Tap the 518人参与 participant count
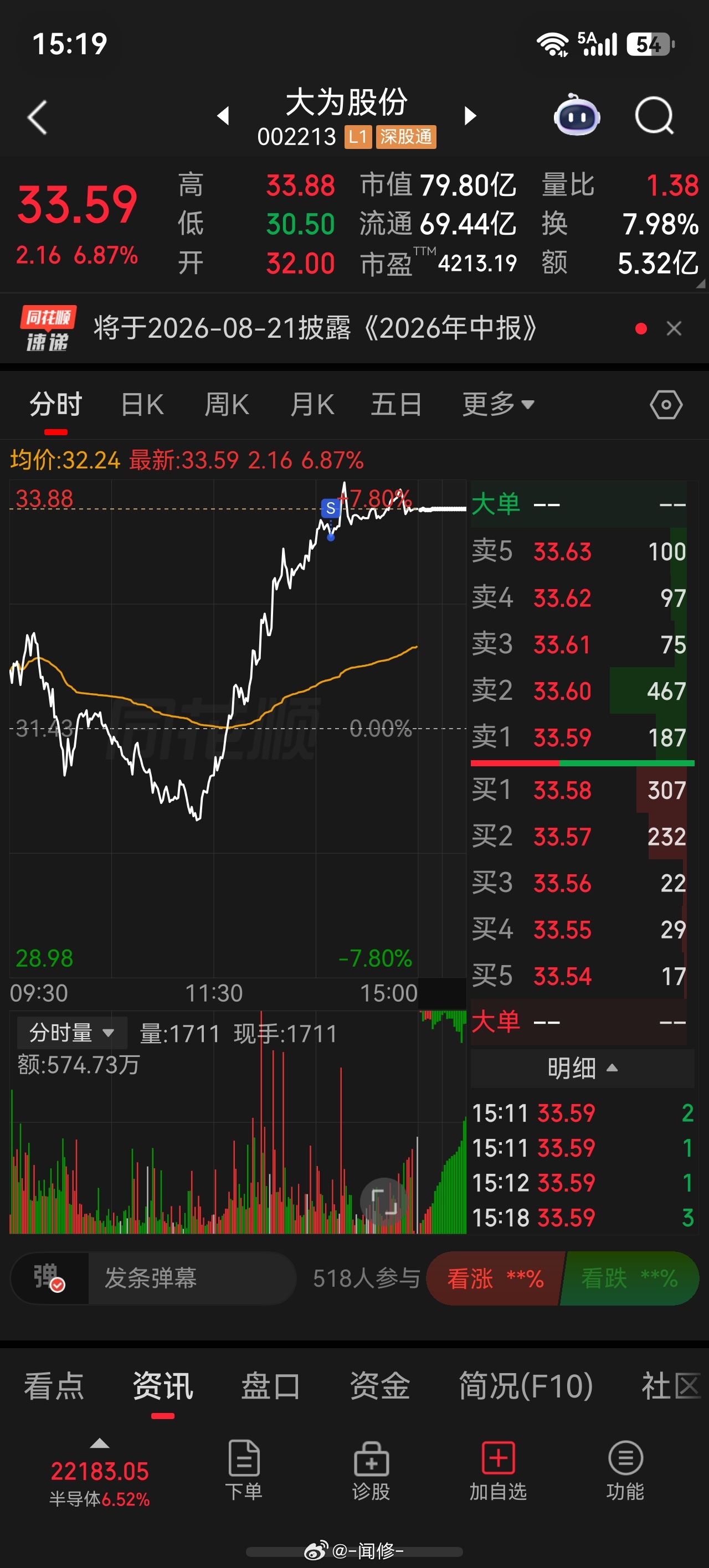Screen dimensions: 709x1568 [x=366, y=1278]
